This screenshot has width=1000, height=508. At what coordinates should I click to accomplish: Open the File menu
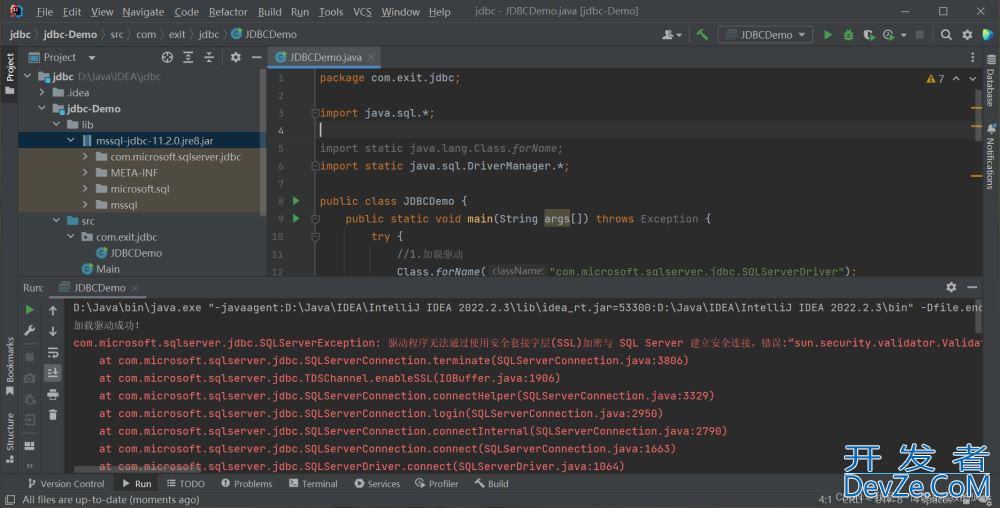tap(45, 11)
